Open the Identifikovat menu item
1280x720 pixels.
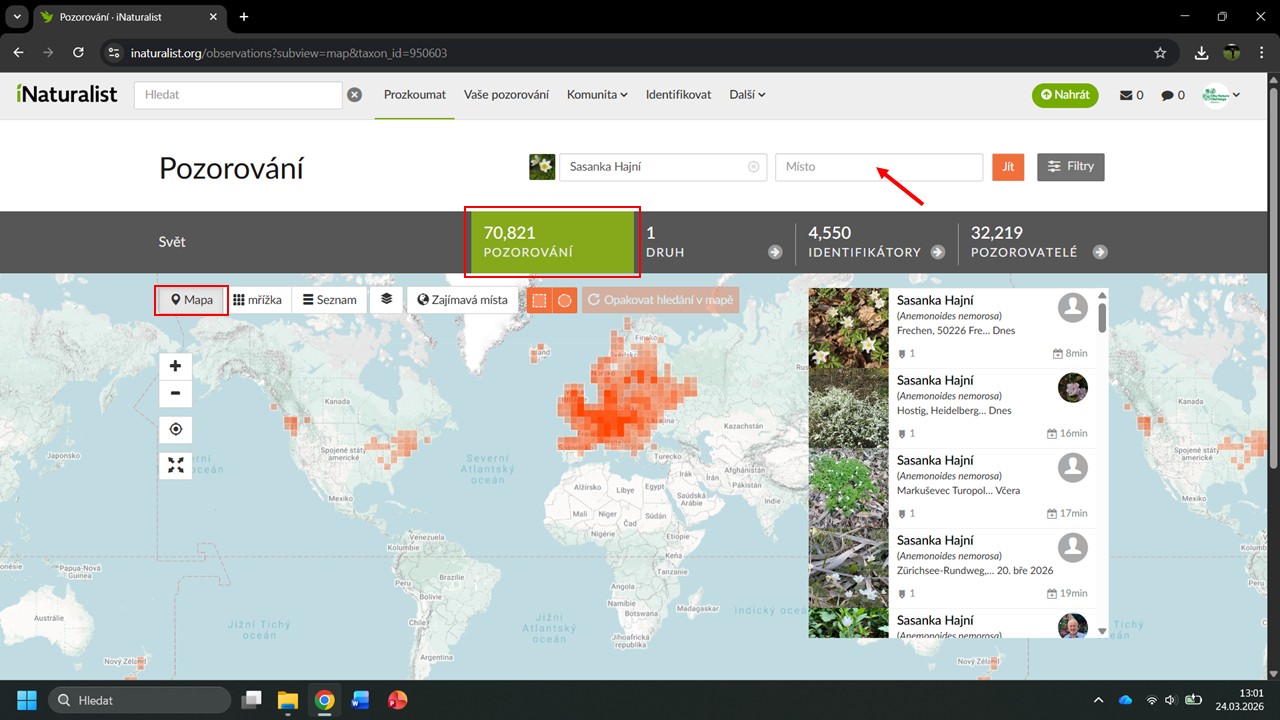[x=678, y=95]
